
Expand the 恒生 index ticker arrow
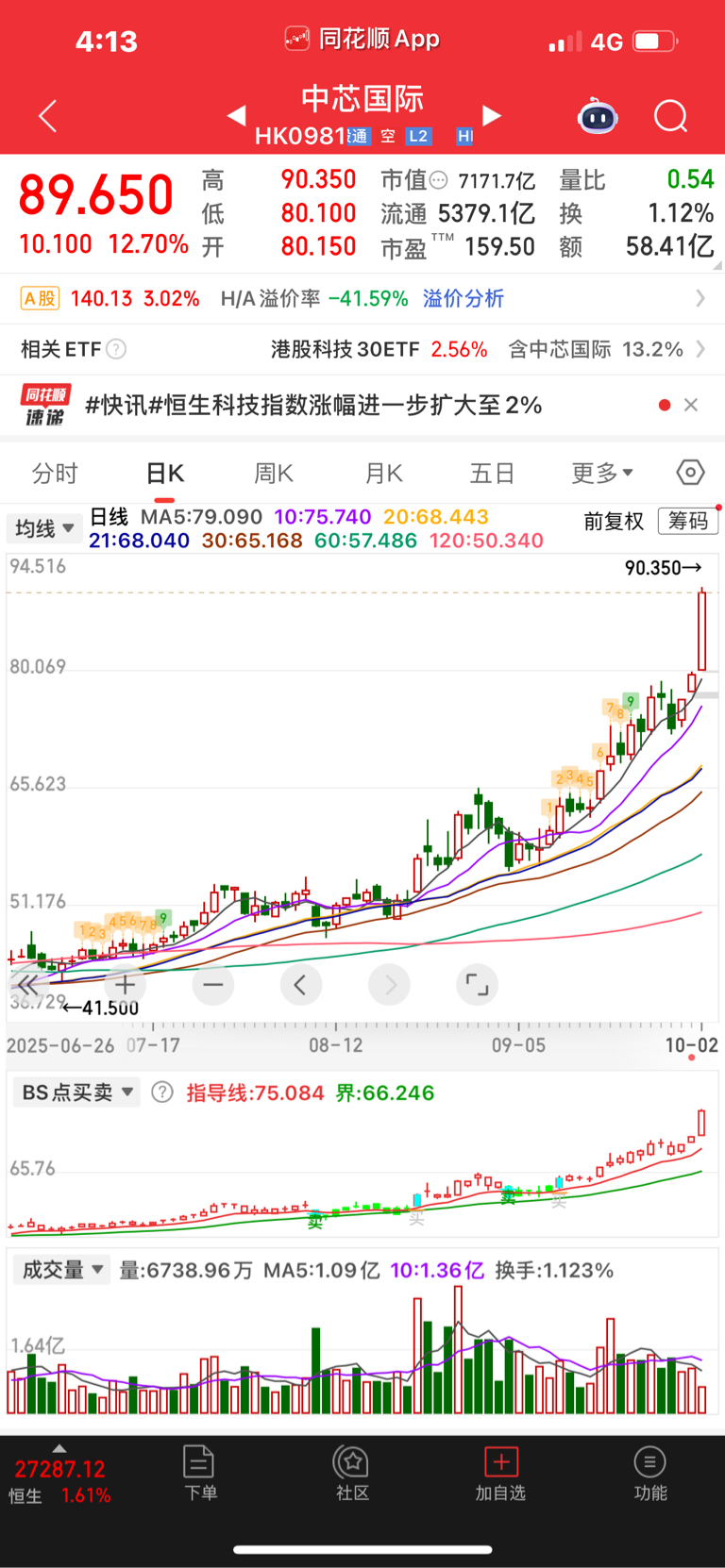click(x=59, y=1448)
